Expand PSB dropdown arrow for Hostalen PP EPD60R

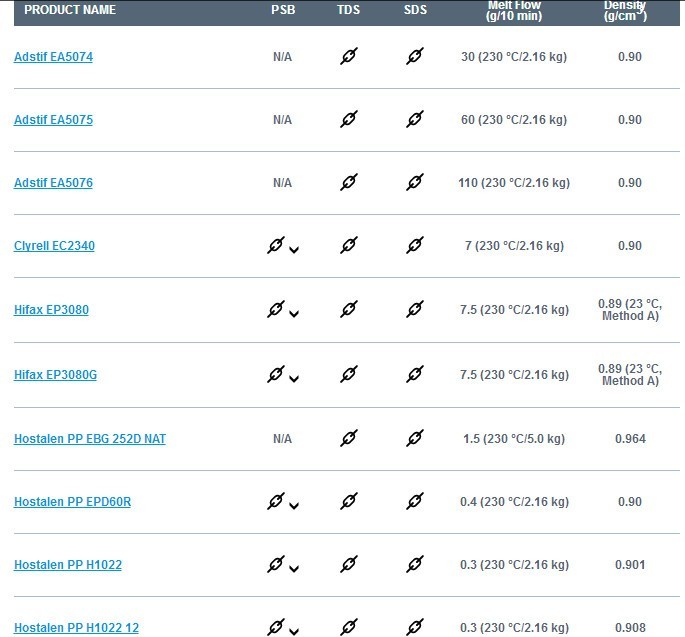pos(294,506)
